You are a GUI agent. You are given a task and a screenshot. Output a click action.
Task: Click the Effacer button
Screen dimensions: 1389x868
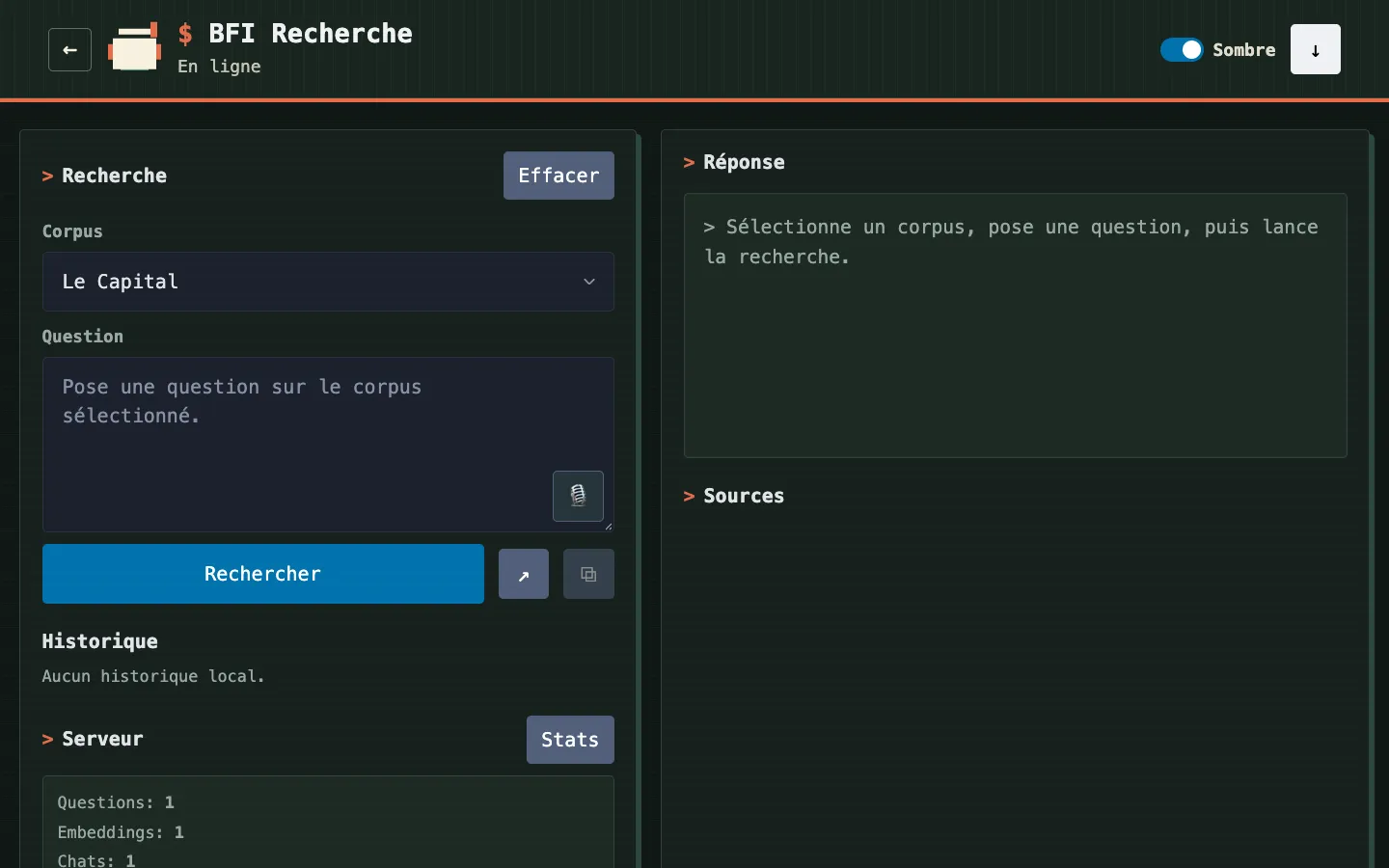click(558, 176)
